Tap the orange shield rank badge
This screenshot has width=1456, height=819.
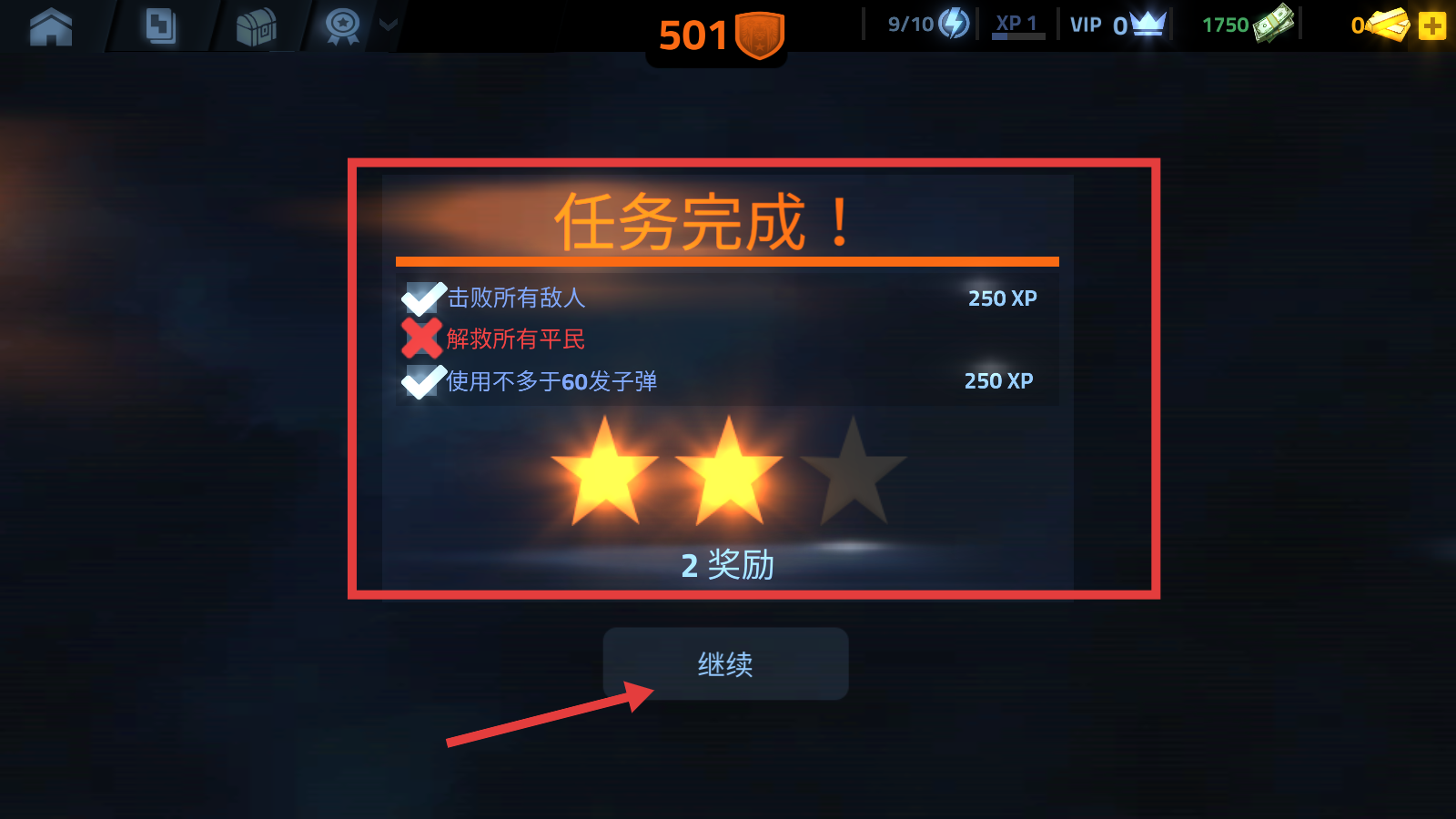760,35
